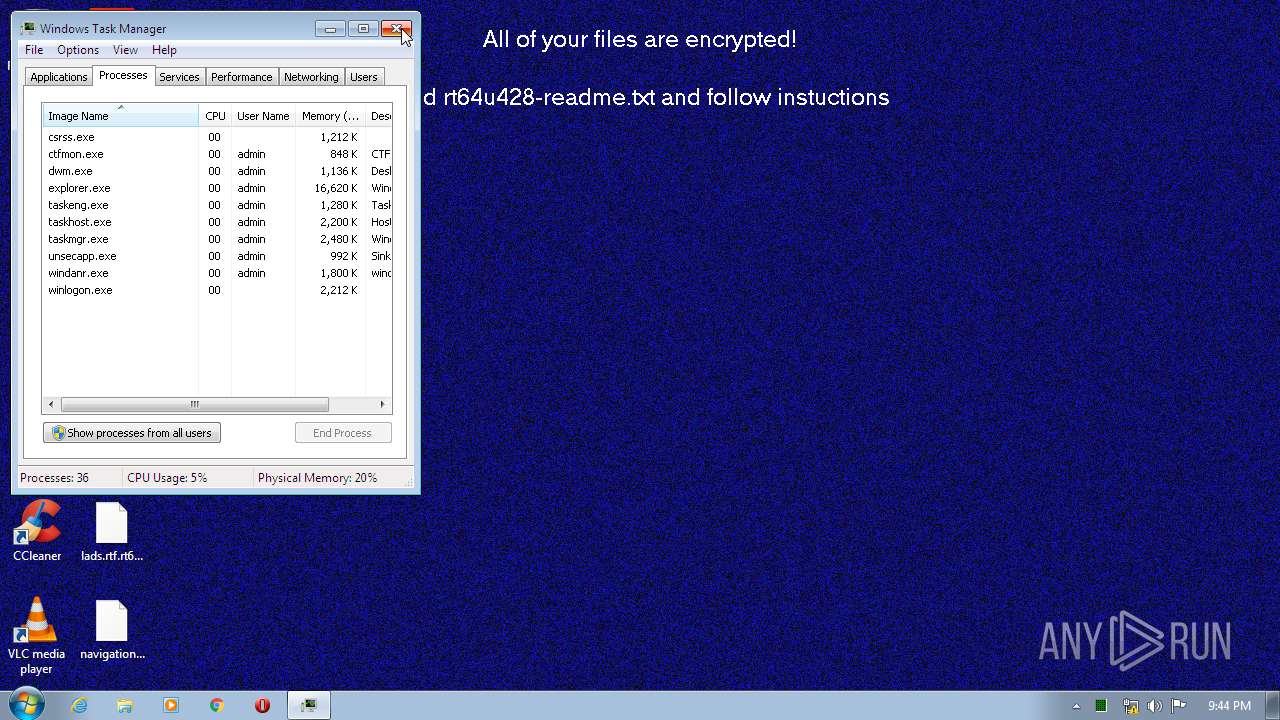Select the ctfmon.exe process row
1280x720 pixels.
tap(217, 154)
